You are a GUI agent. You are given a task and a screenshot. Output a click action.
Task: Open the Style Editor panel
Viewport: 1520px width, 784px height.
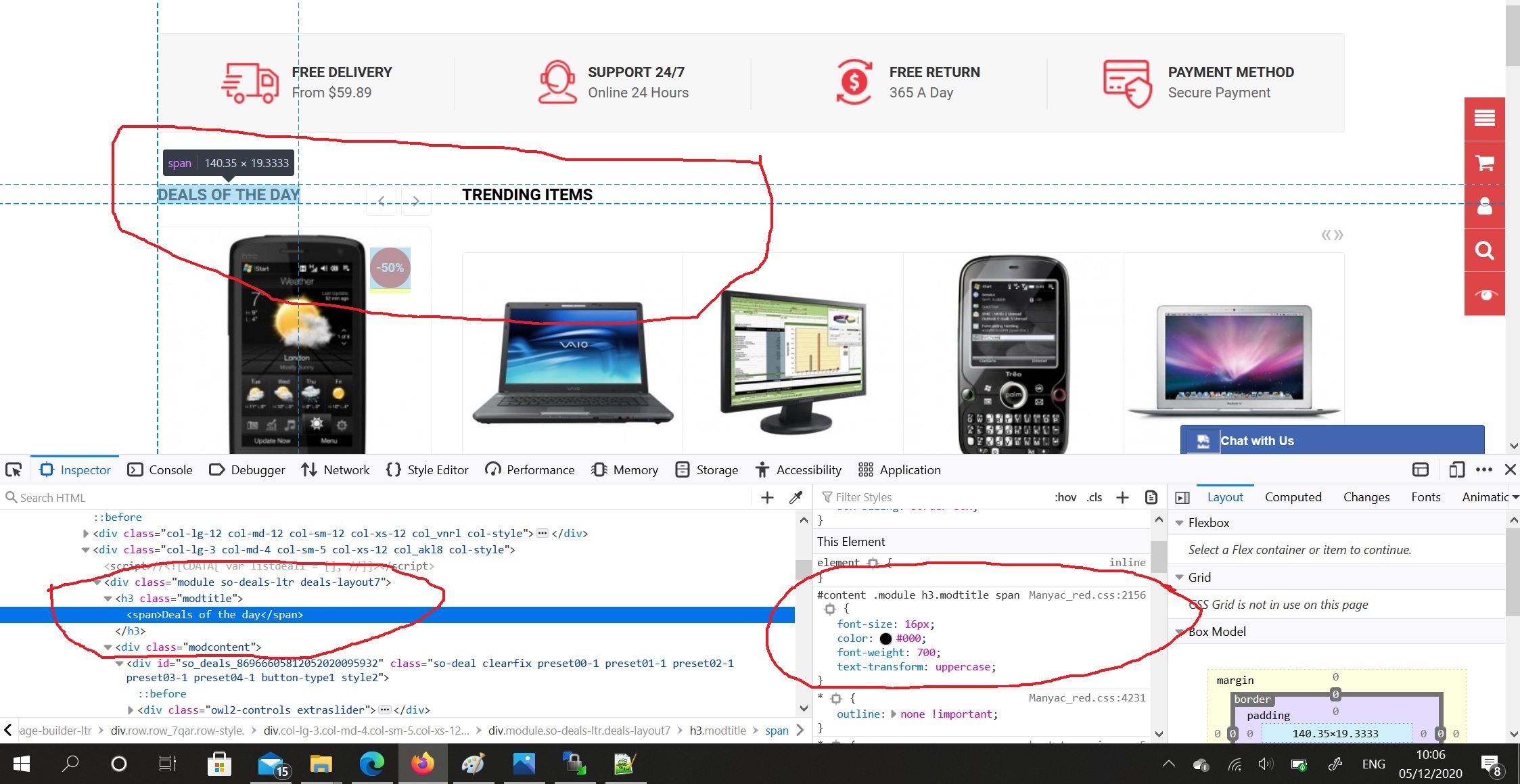click(x=427, y=469)
